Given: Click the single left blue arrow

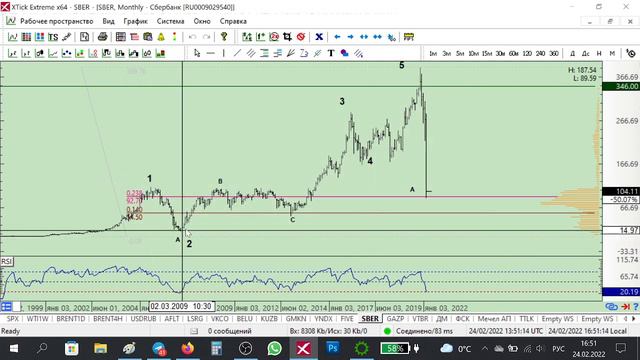Looking at the screenshot, I should pos(337,37).
